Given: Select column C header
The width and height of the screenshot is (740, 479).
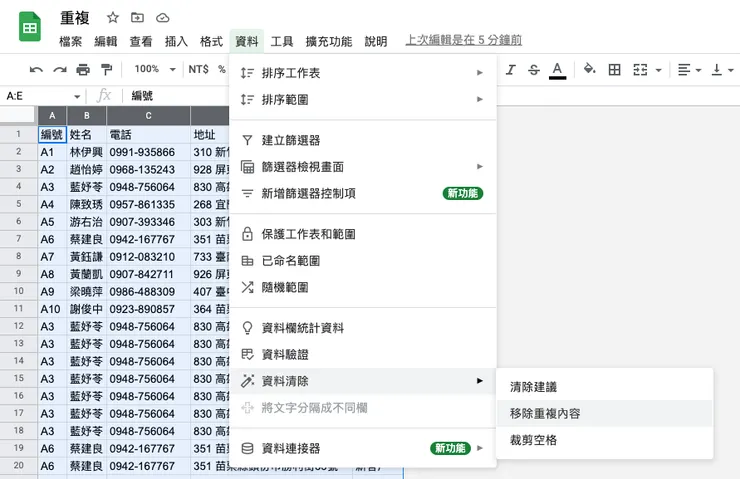Looking at the screenshot, I should 149,116.
